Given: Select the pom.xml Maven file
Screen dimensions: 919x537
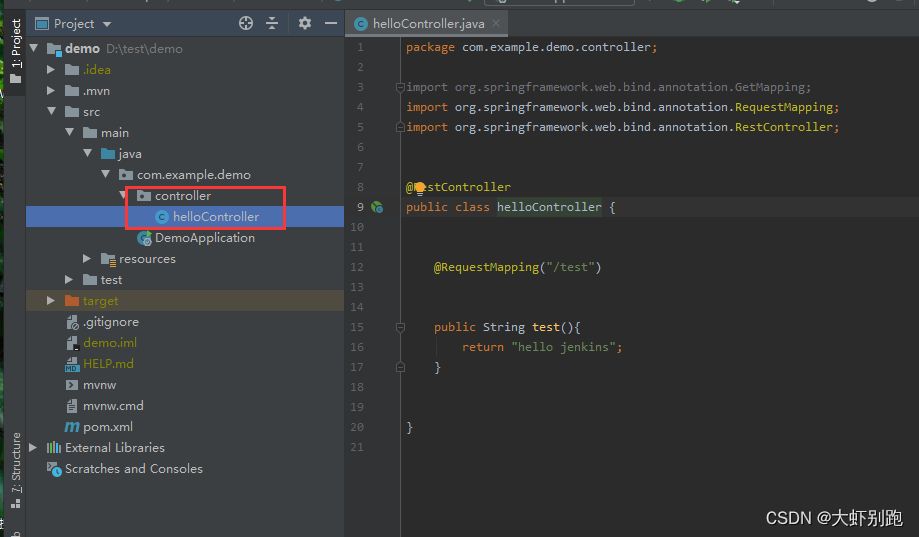Looking at the screenshot, I should pos(108,427).
